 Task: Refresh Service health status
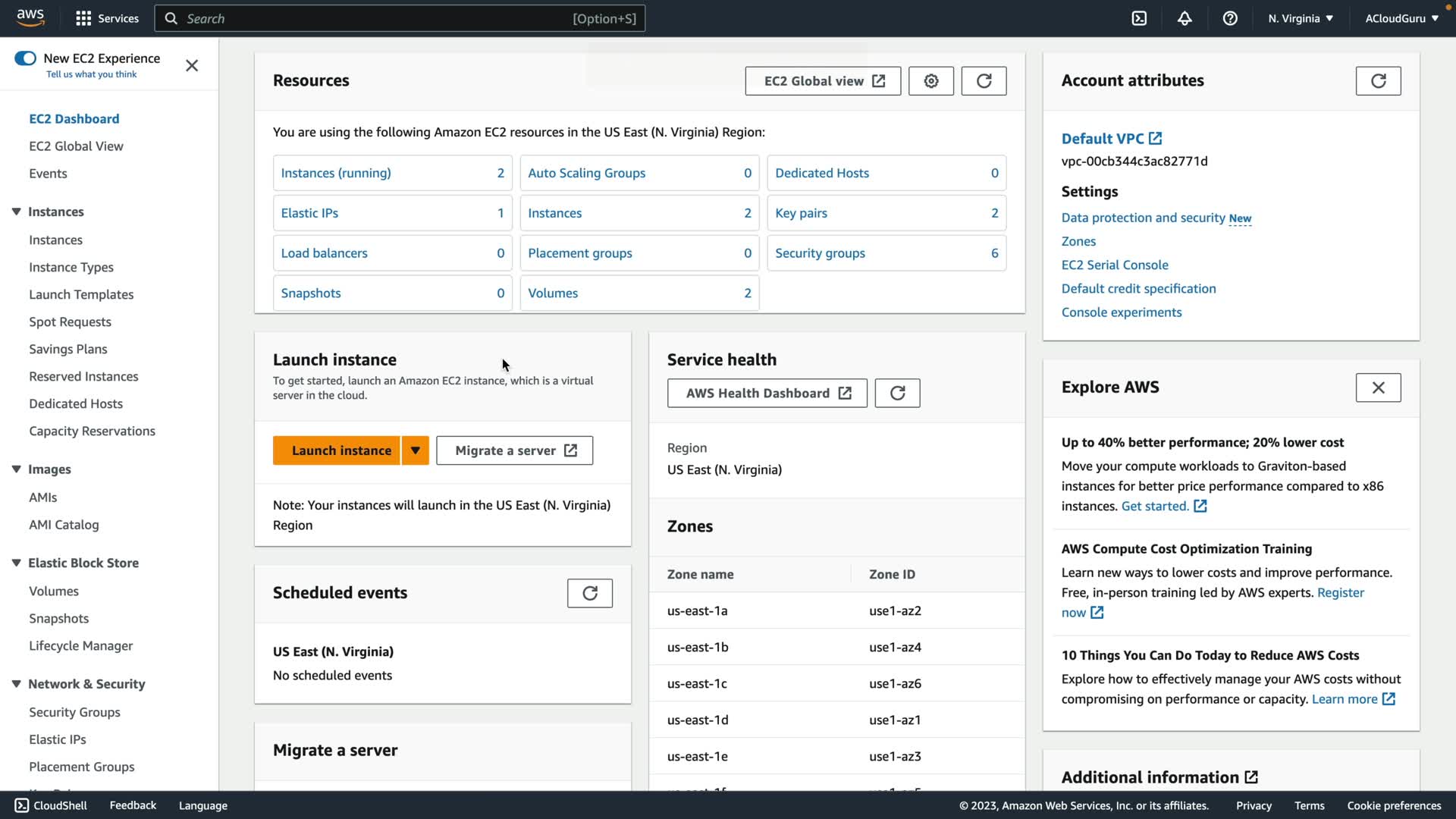(897, 393)
